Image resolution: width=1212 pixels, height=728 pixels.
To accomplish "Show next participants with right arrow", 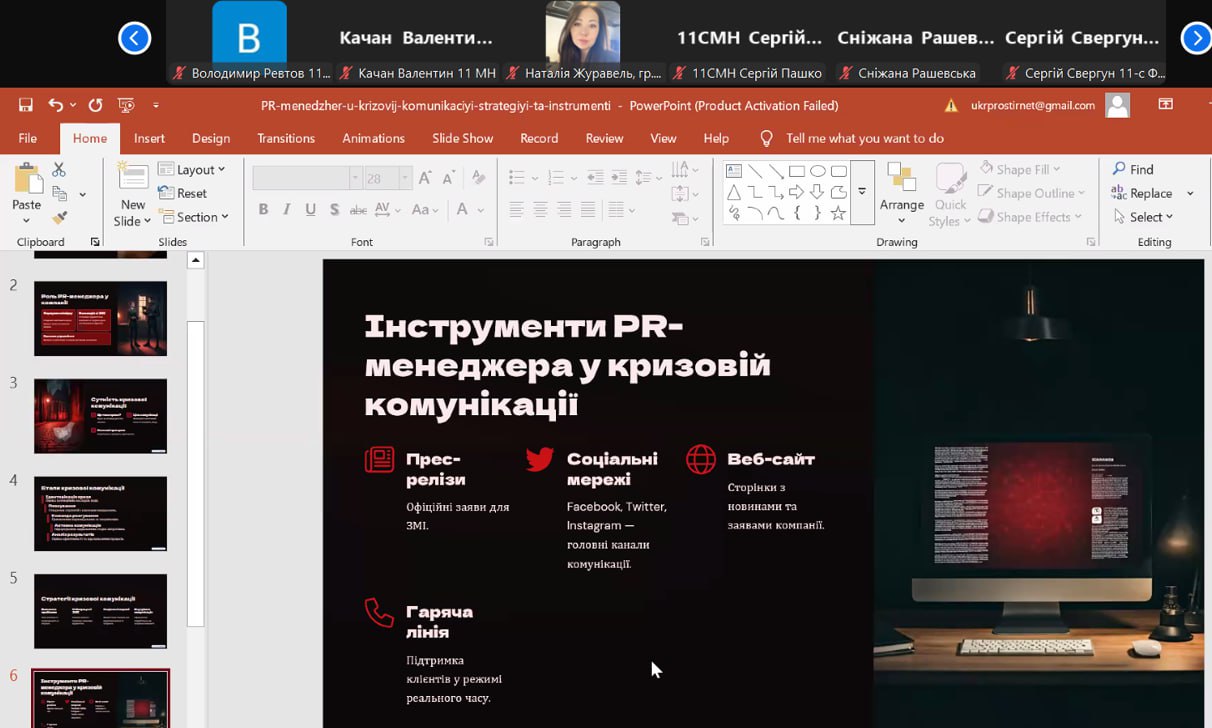I will (x=1196, y=38).
